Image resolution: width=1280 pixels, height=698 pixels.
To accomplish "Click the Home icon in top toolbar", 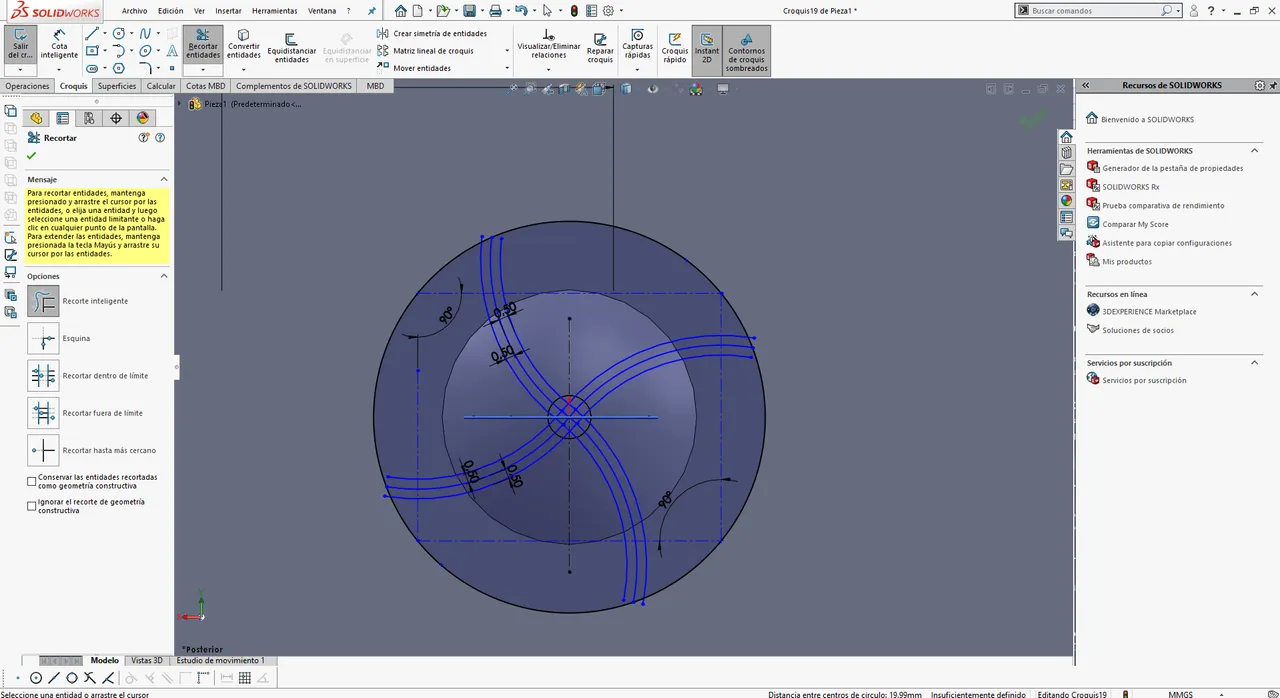I will pyautogui.click(x=401, y=11).
